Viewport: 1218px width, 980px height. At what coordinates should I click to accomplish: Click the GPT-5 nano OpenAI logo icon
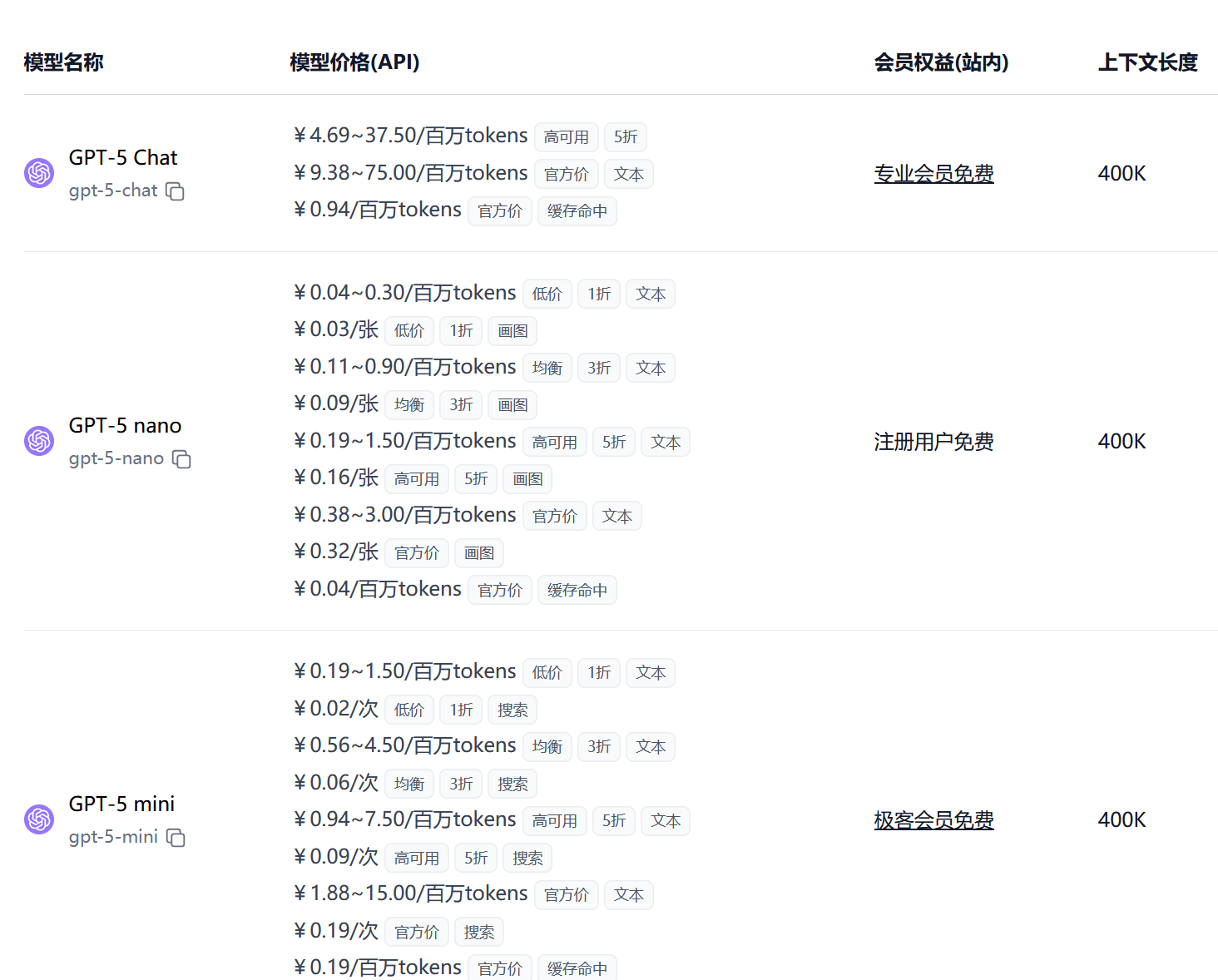[x=39, y=441]
